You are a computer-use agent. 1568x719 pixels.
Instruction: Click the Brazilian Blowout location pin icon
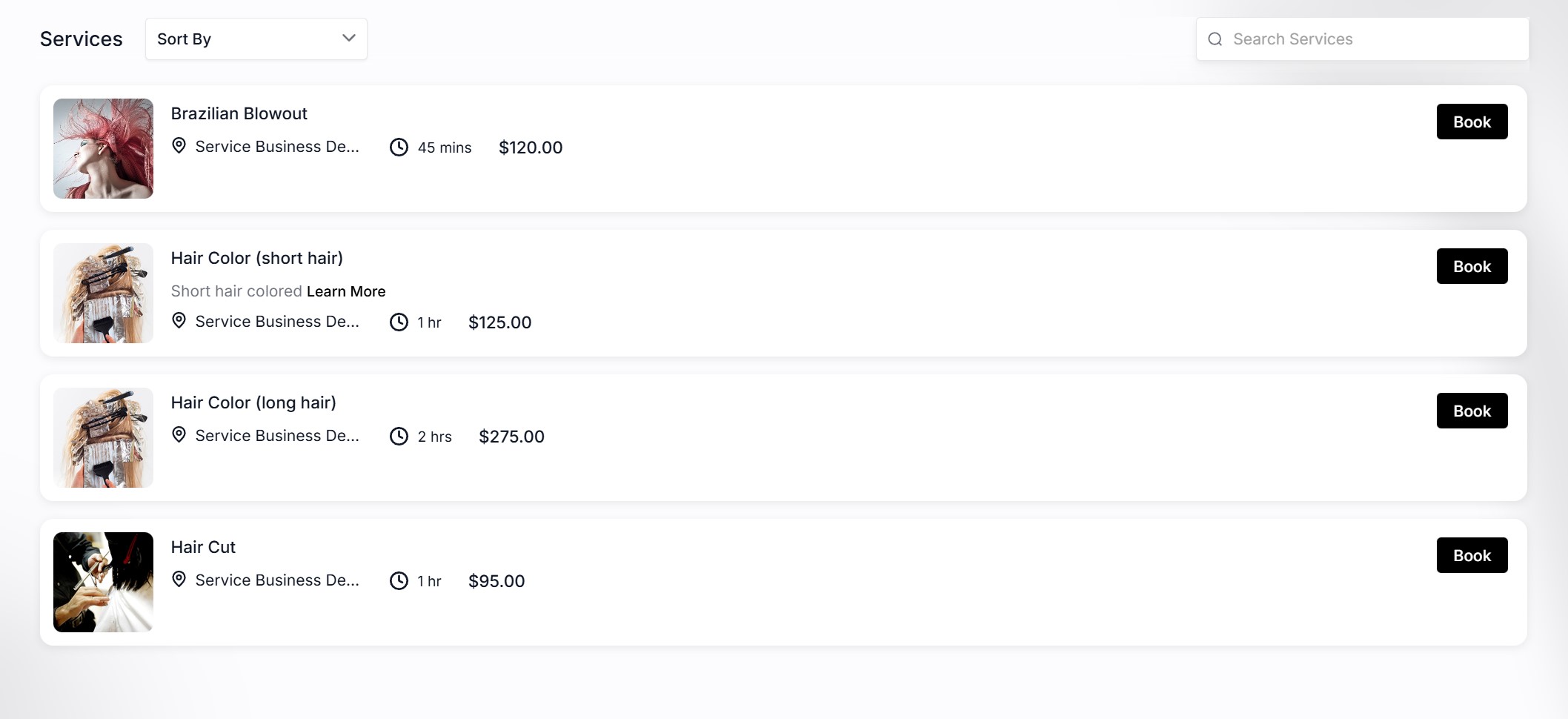point(179,145)
